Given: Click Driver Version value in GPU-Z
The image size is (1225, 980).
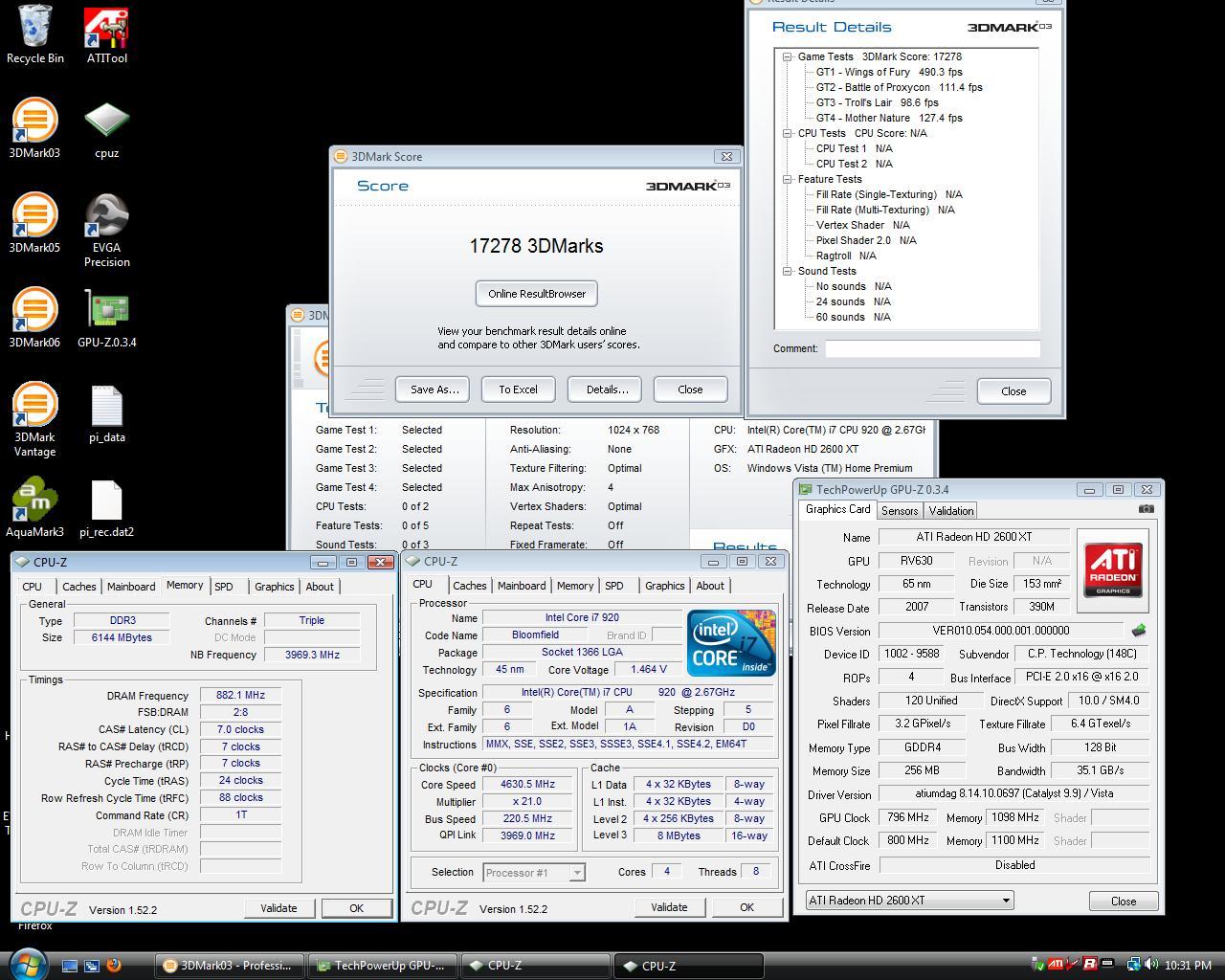Looking at the screenshot, I should click(x=1014, y=793).
